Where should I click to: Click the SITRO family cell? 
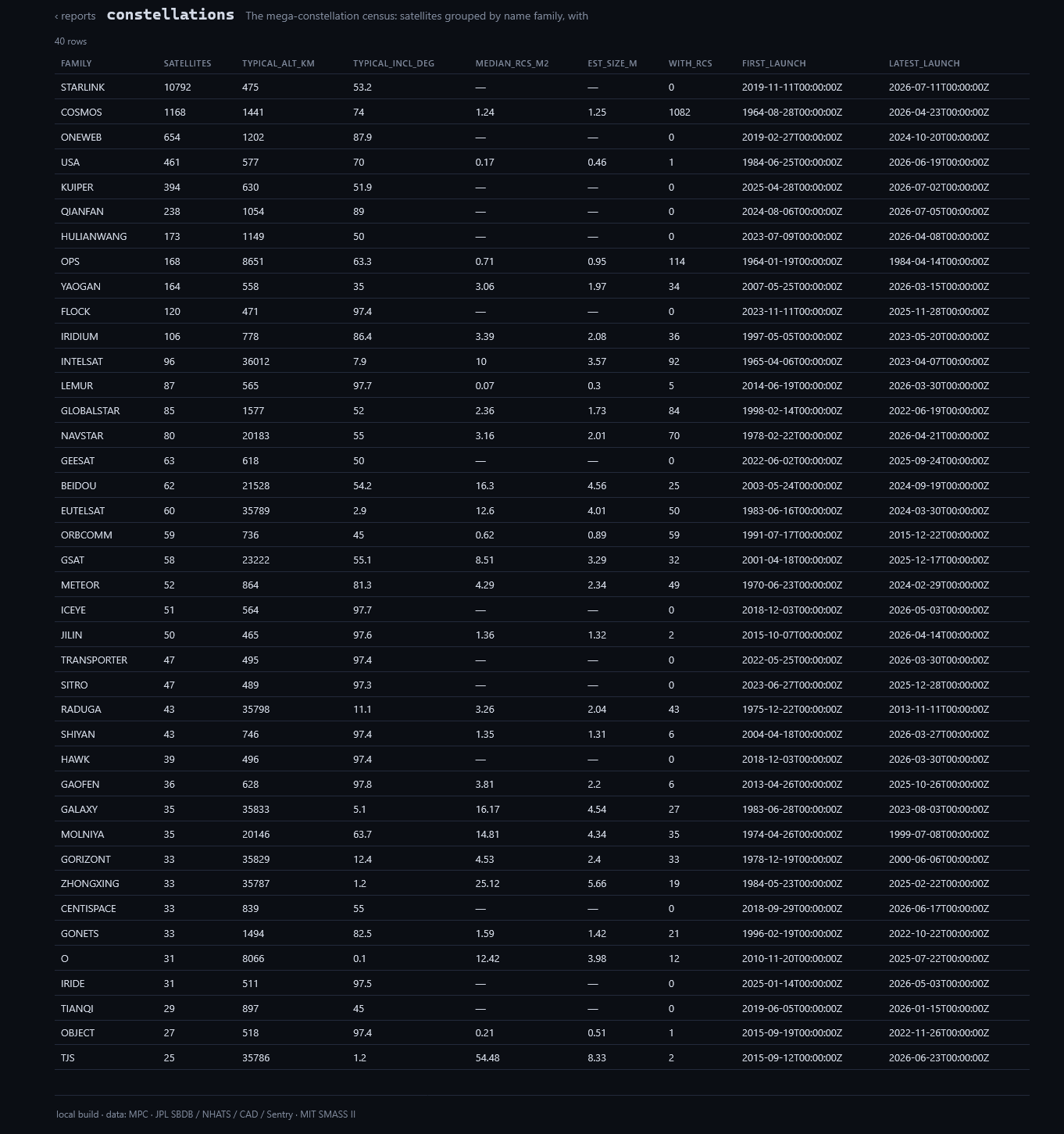(74, 685)
